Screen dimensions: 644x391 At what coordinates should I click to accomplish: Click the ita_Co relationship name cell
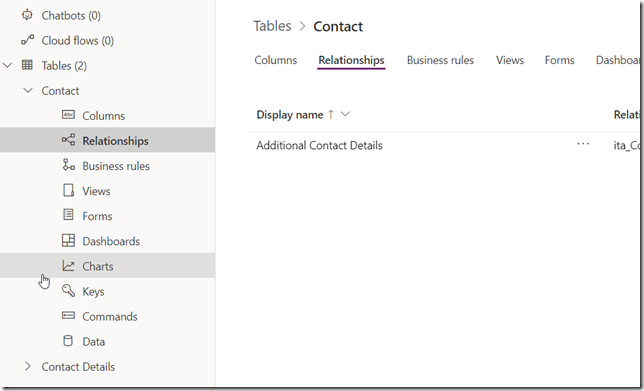(x=626, y=145)
